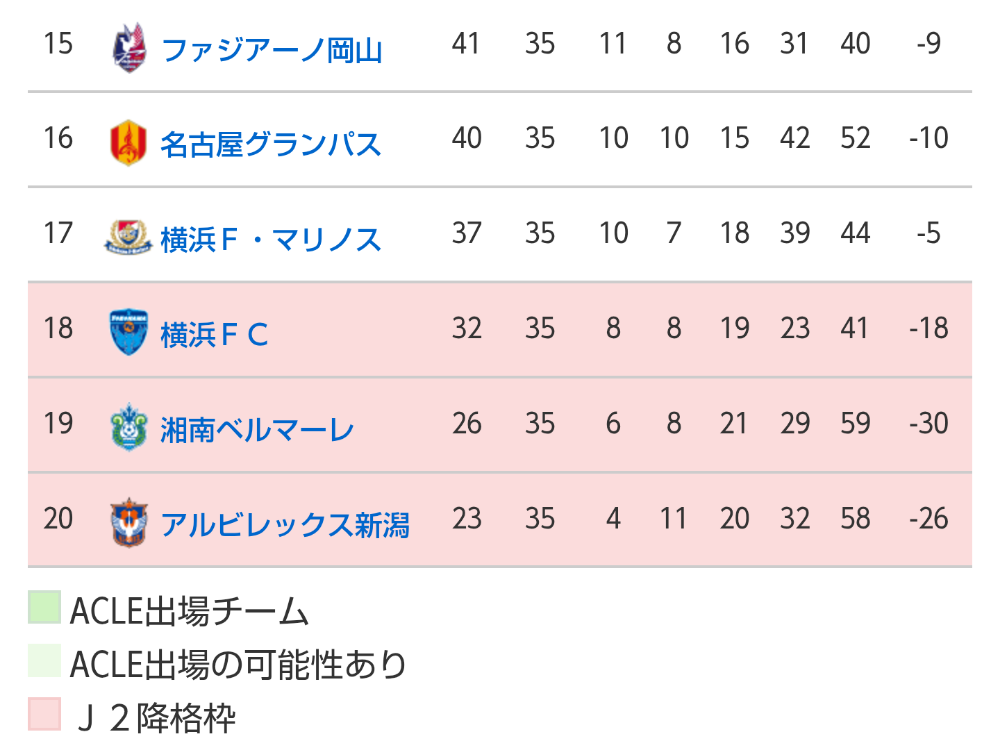Click rank number 15 in the standings
The height and width of the screenshot is (750, 1000).
click(x=59, y=44)
